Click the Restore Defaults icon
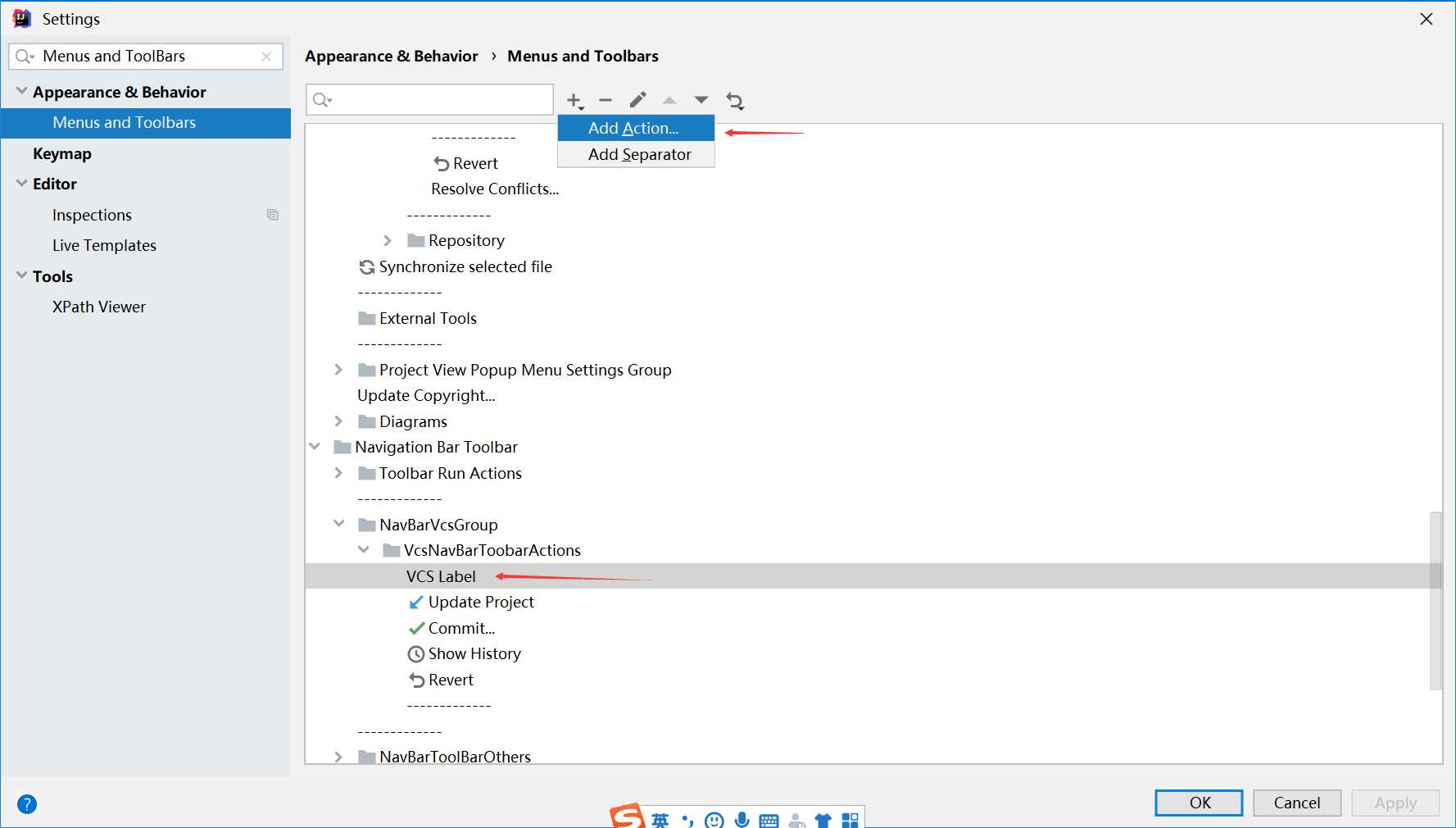 (735, 101)
